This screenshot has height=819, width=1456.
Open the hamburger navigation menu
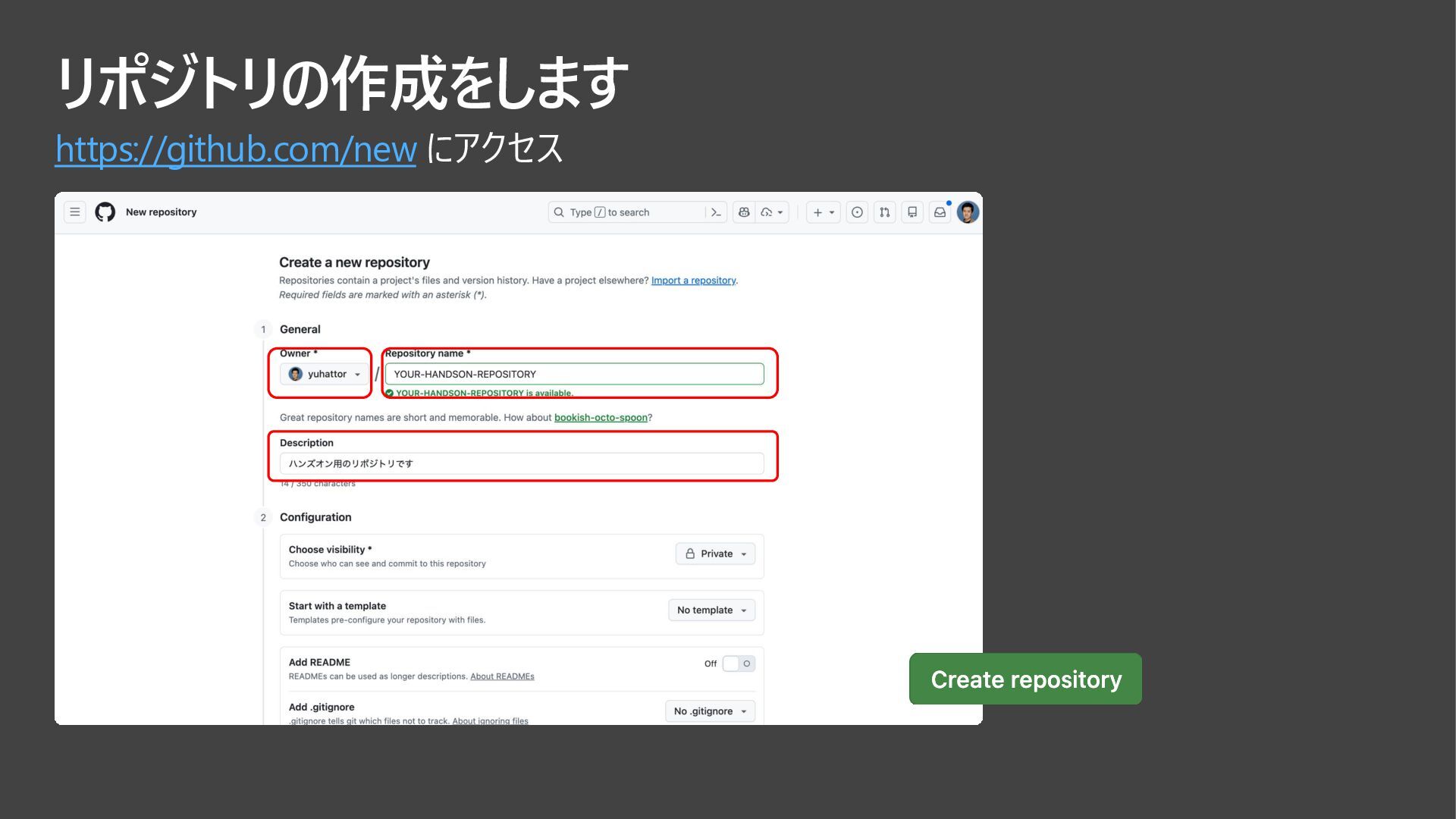pos(75,212)
